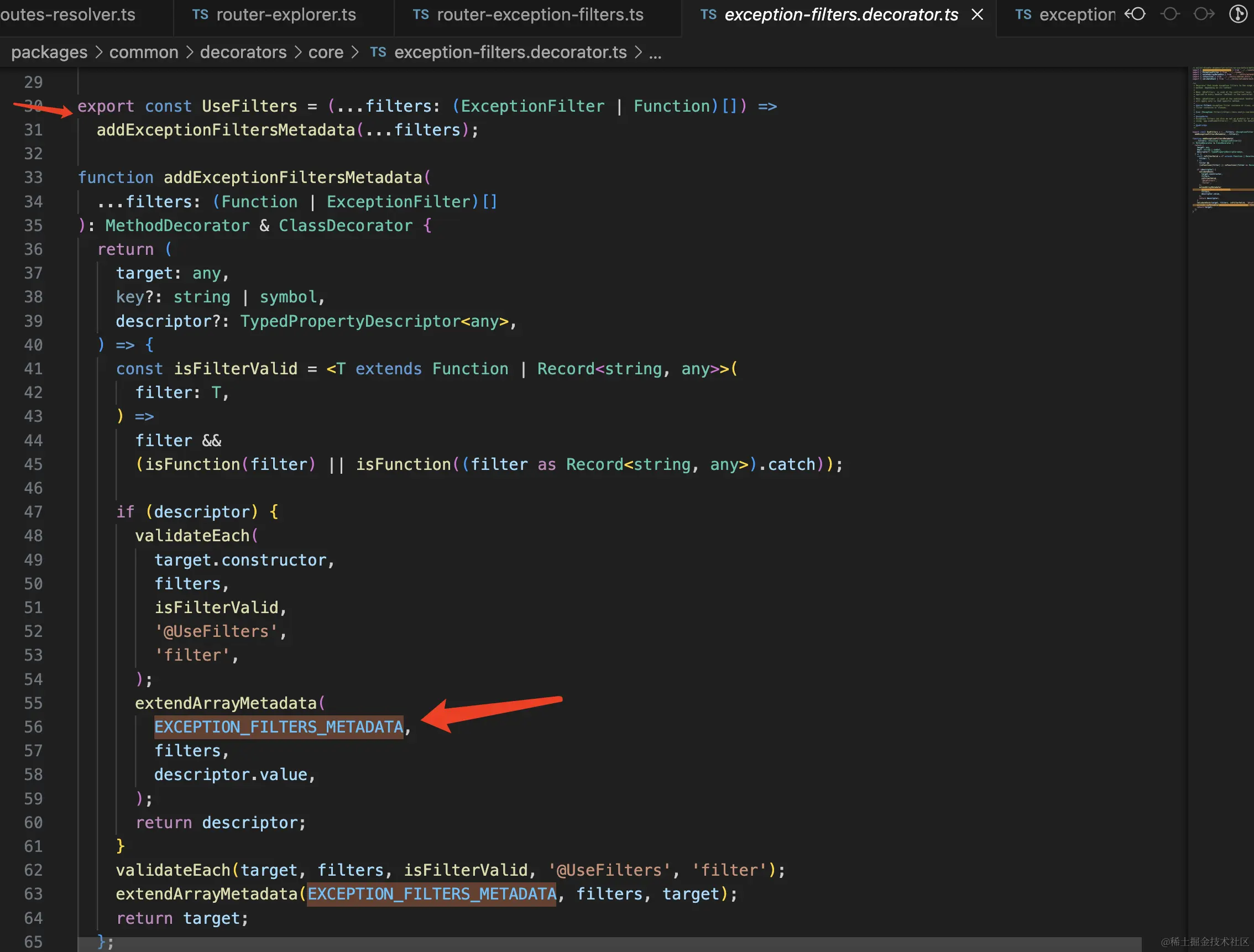Click the 'decorators' breadcrumb segment

pyautogui.click(x=243, y=52)
